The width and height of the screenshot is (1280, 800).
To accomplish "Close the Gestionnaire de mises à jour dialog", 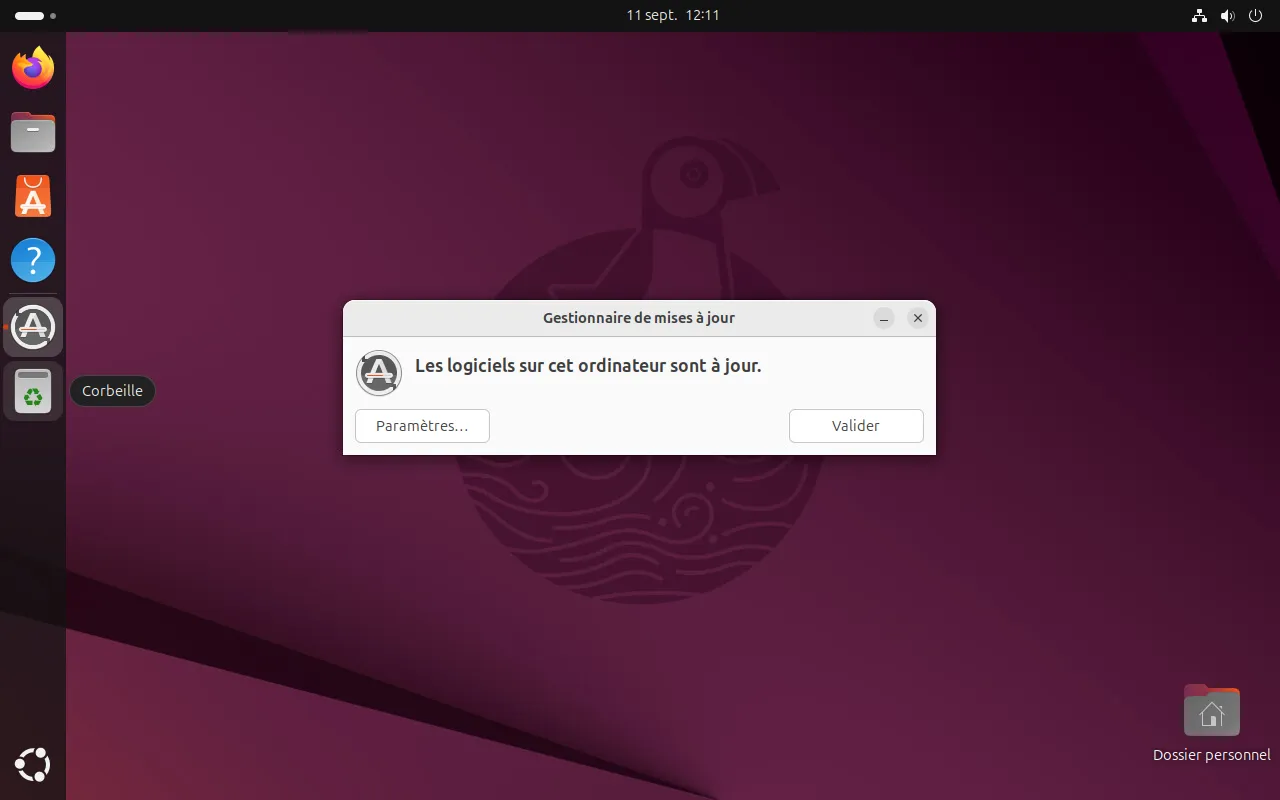I will tap(917, 318).
